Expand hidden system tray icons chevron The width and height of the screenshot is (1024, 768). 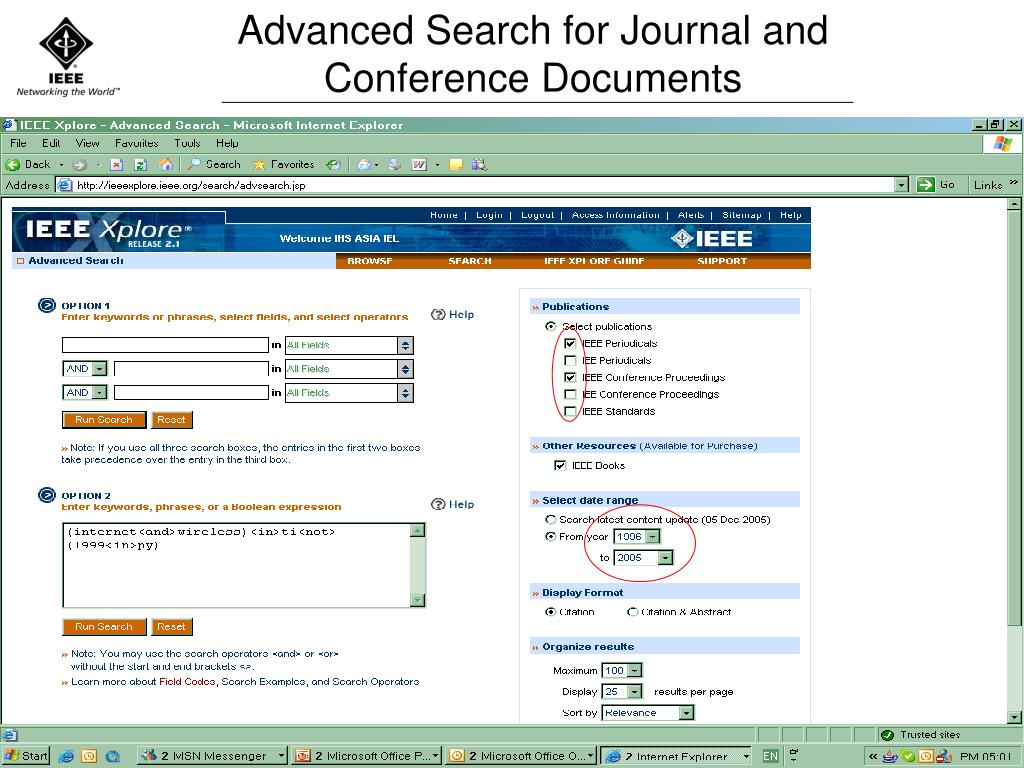872,756
